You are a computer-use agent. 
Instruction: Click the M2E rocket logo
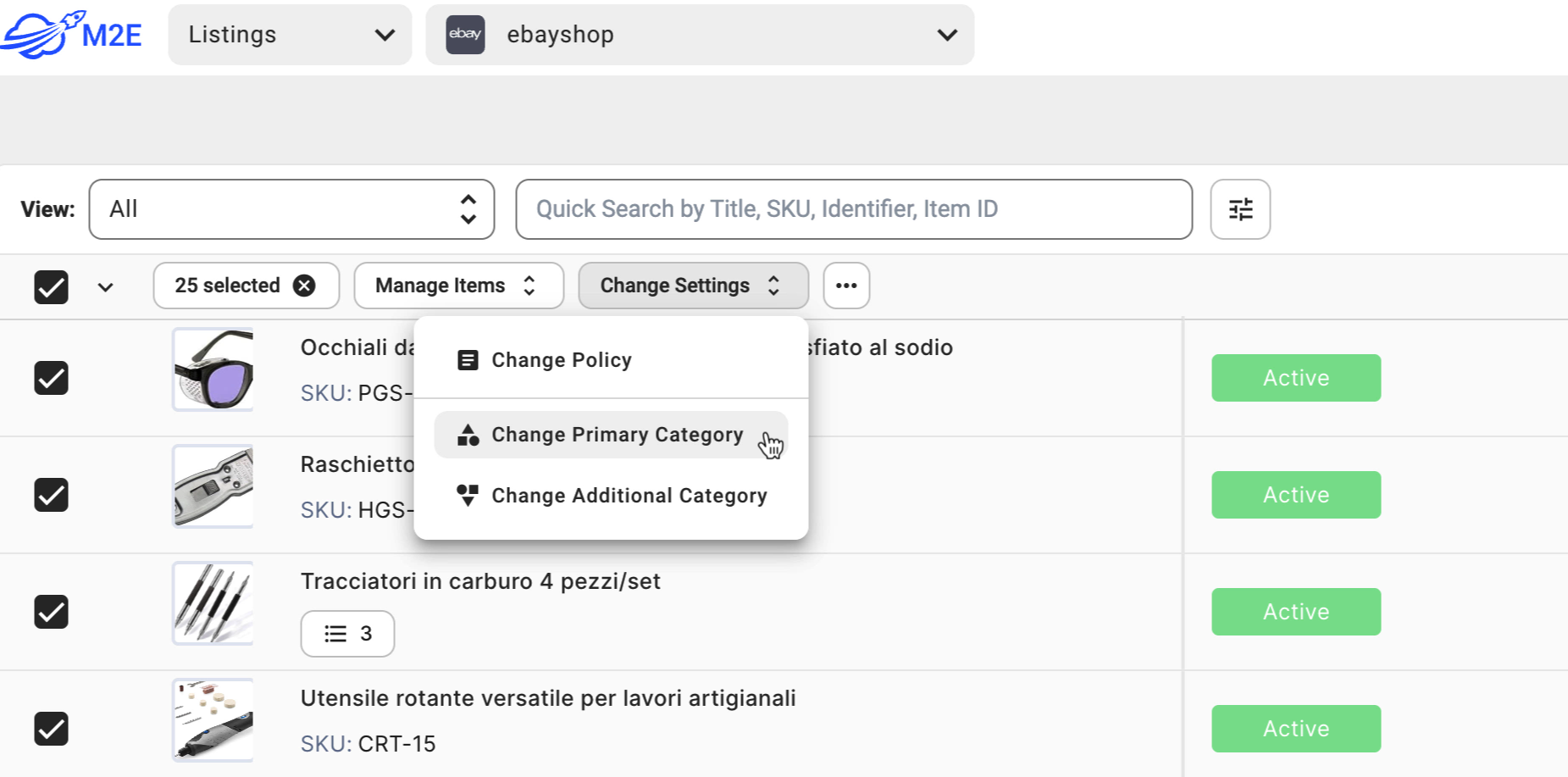[71, 35]
